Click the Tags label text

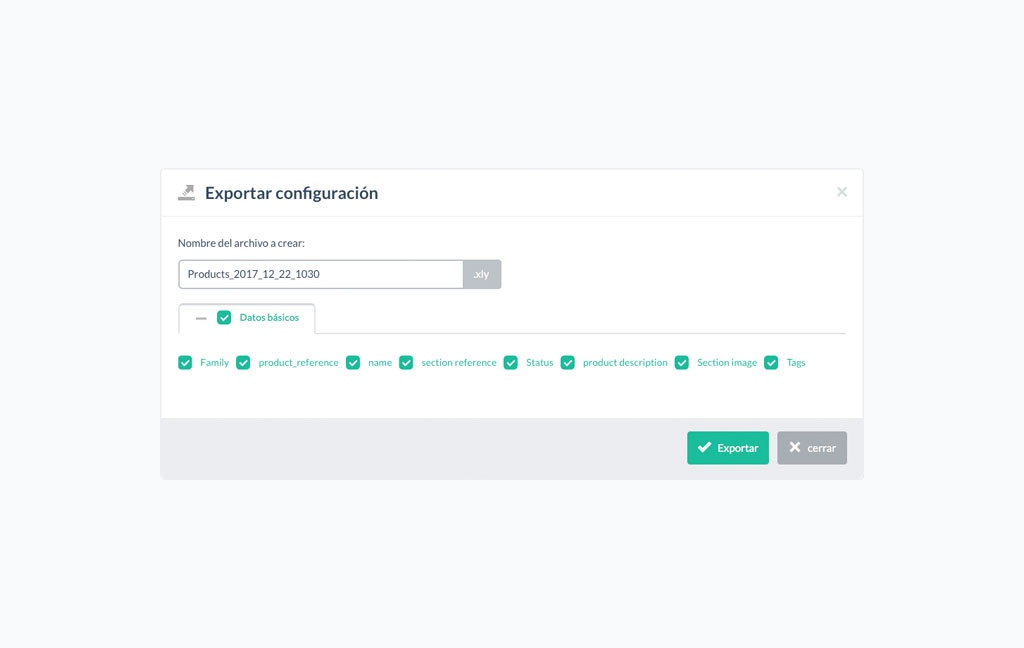pos(796,363)
